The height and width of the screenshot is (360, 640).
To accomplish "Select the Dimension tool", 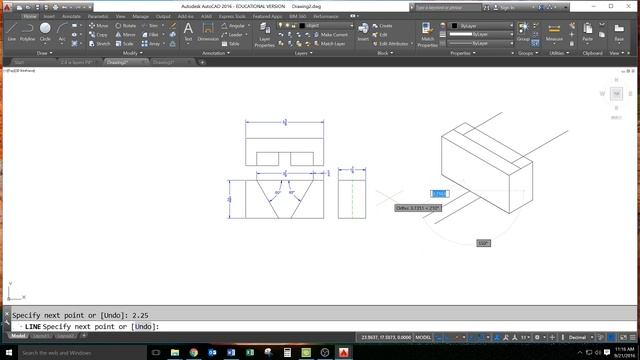I will pyautogui.click(x=208, y=32).
